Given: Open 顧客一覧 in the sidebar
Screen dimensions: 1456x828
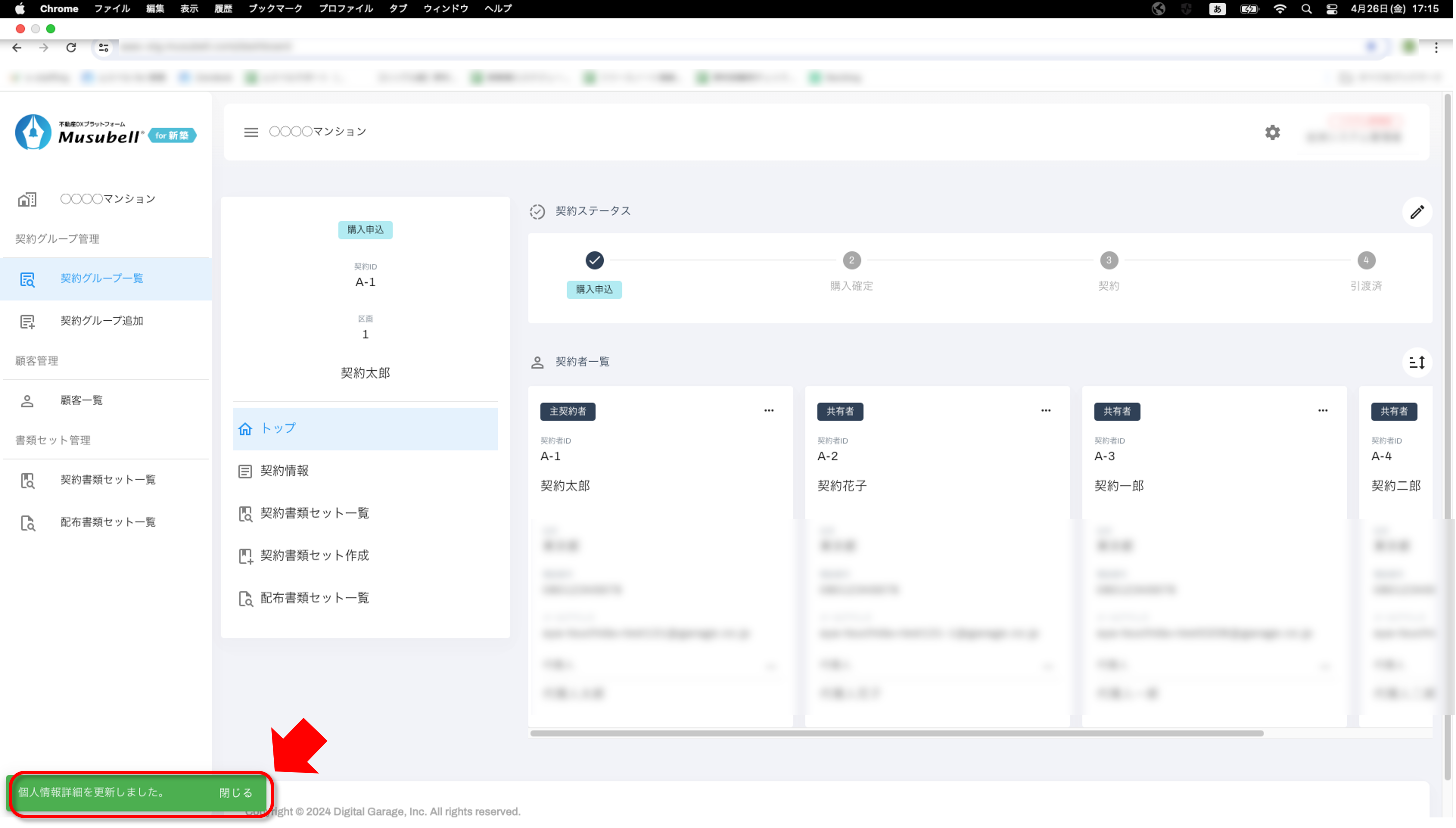Looking at the screenshot, I should 81,400.
